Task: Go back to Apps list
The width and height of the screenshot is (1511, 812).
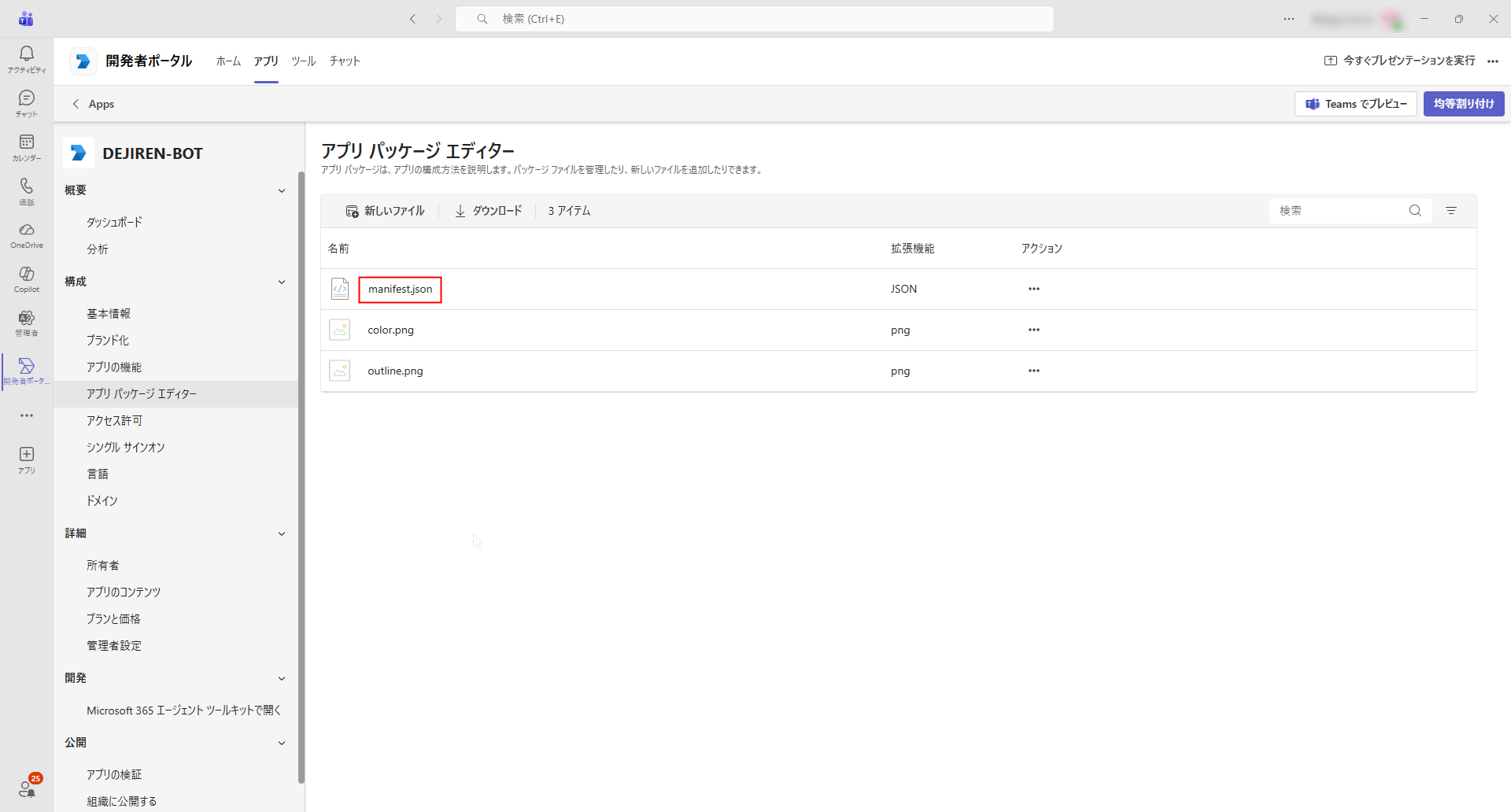Action: pos(93,104)
